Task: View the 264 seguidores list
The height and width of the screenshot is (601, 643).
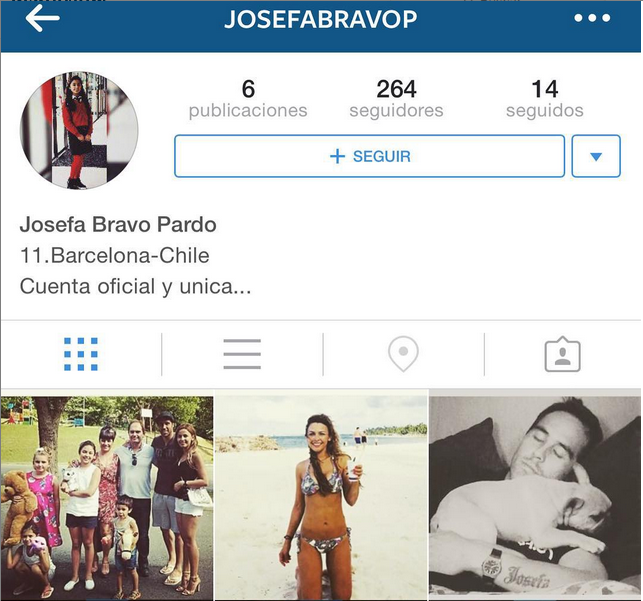Action: 396,99
